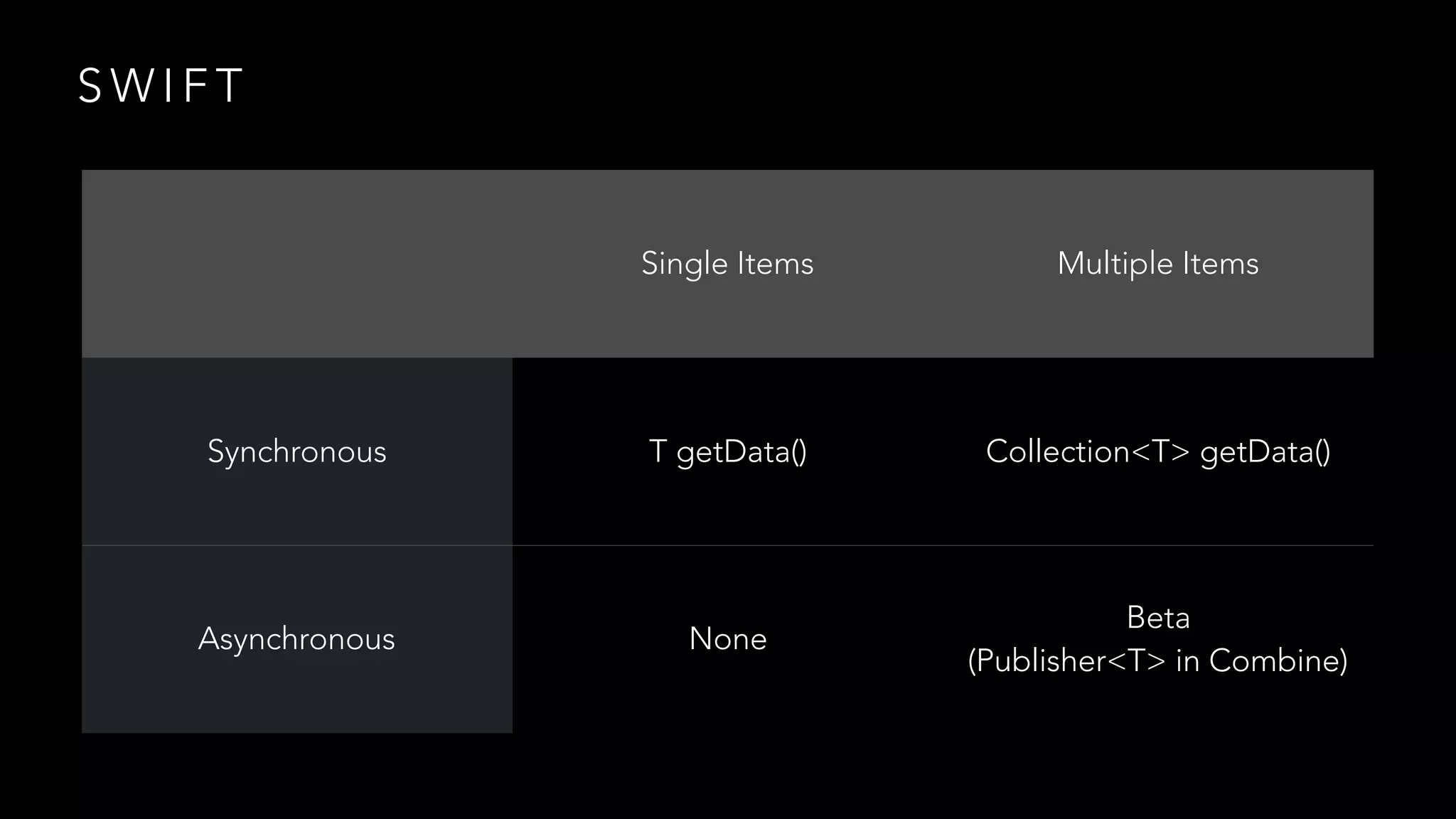The image size is (1456, 819).
Task: Click the lone T before getData()
Action: [658, 451]
